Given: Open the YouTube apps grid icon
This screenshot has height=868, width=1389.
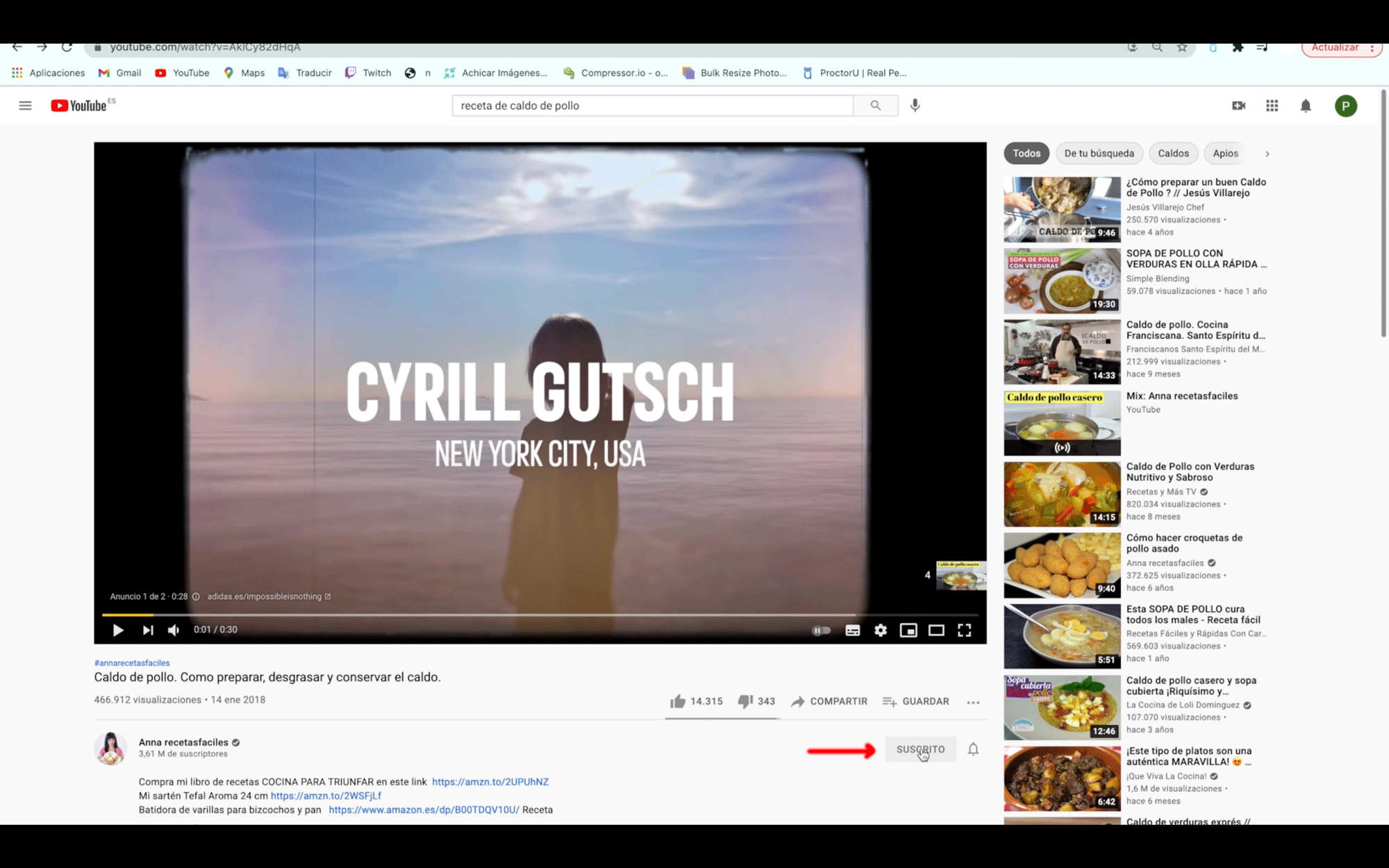Looking at the screenshot, I should pos(1272,106).
